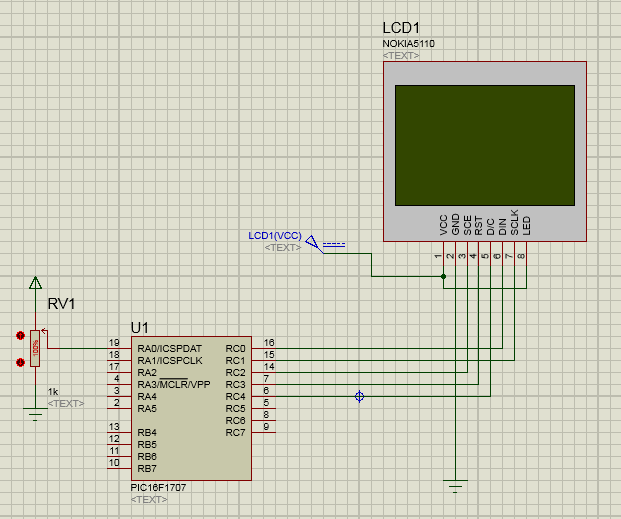Click pin number 14 beside RC2
621x519 pixels.
[269, 366]
